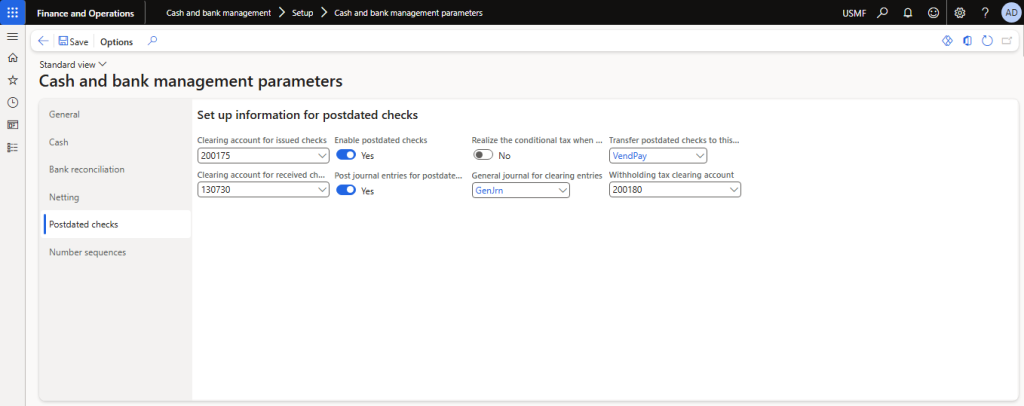
Task: Click the back arrow in action pane
Action: (x=43, y=41)
